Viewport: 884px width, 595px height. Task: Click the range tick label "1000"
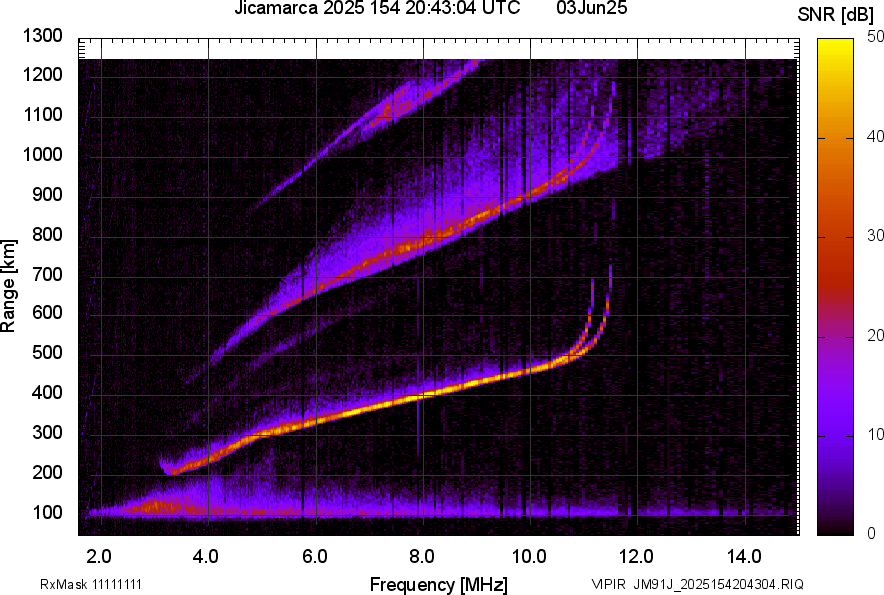click(x=42, y=154)
